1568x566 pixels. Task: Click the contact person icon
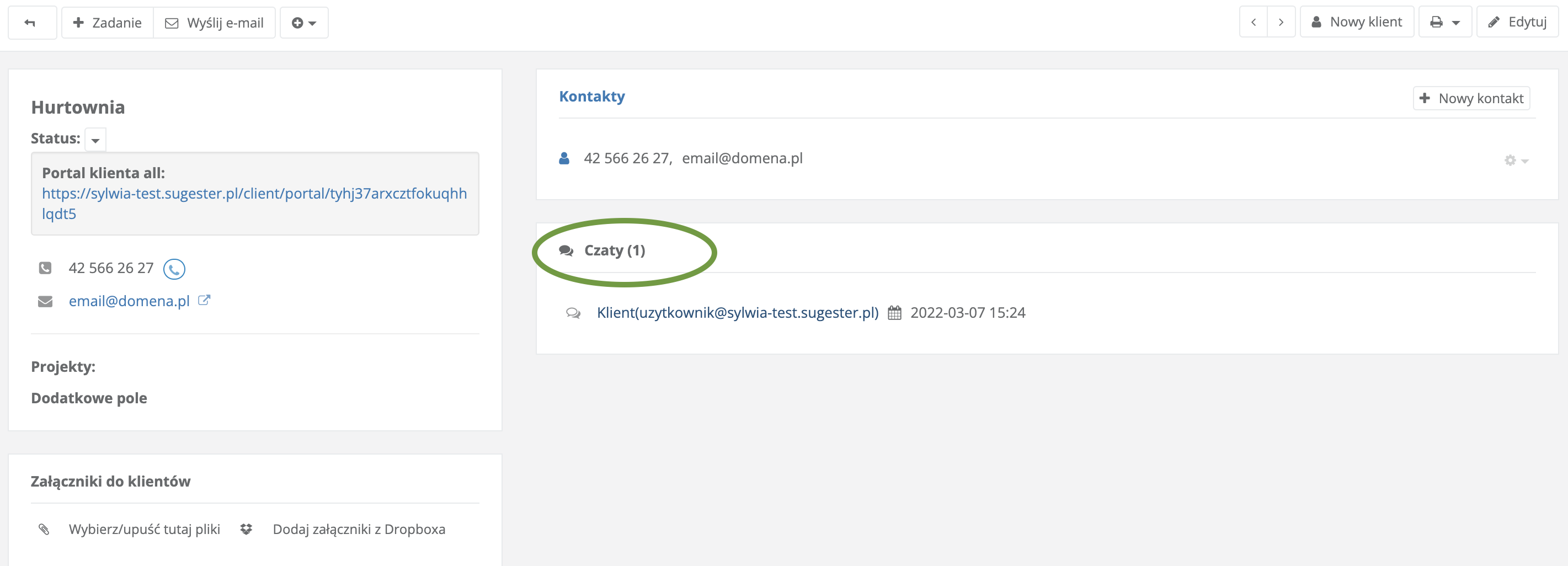[564, 159]
